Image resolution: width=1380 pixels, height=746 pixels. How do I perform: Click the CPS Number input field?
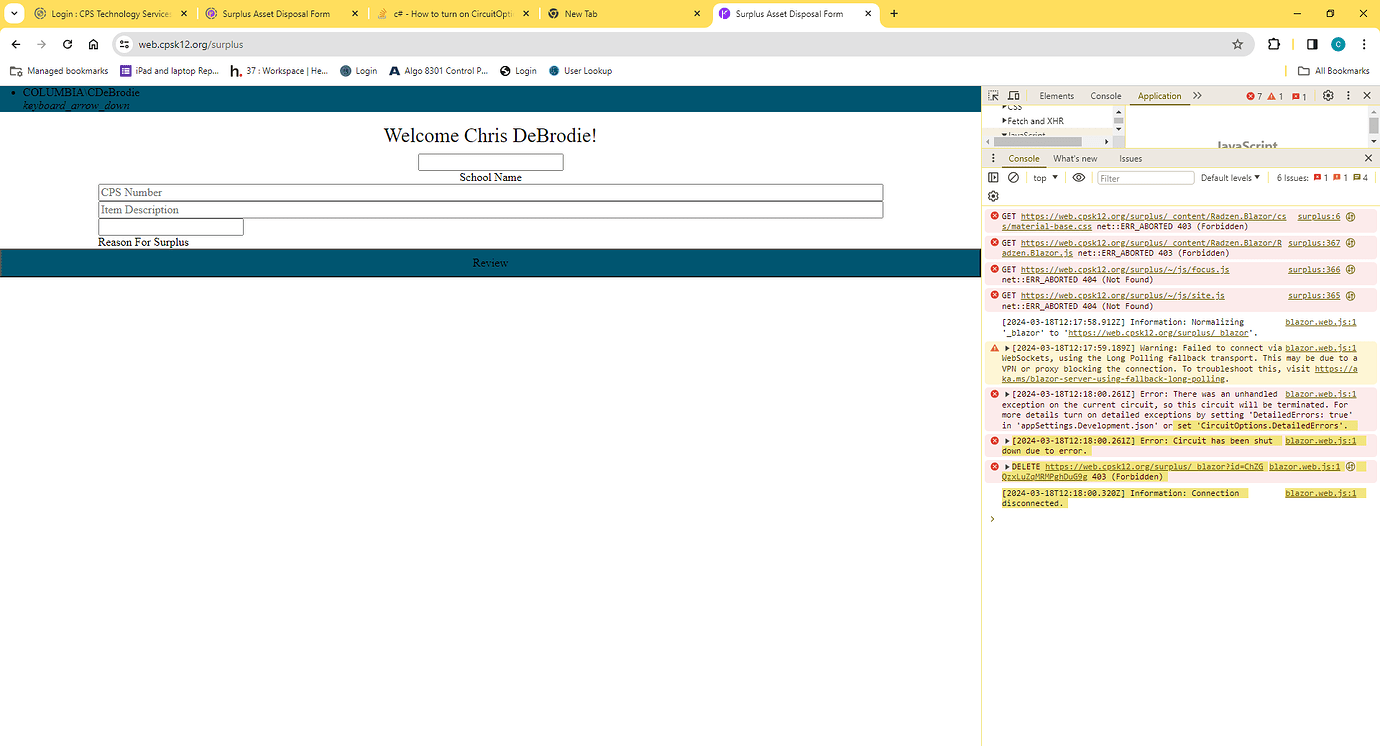pos(490,192)
